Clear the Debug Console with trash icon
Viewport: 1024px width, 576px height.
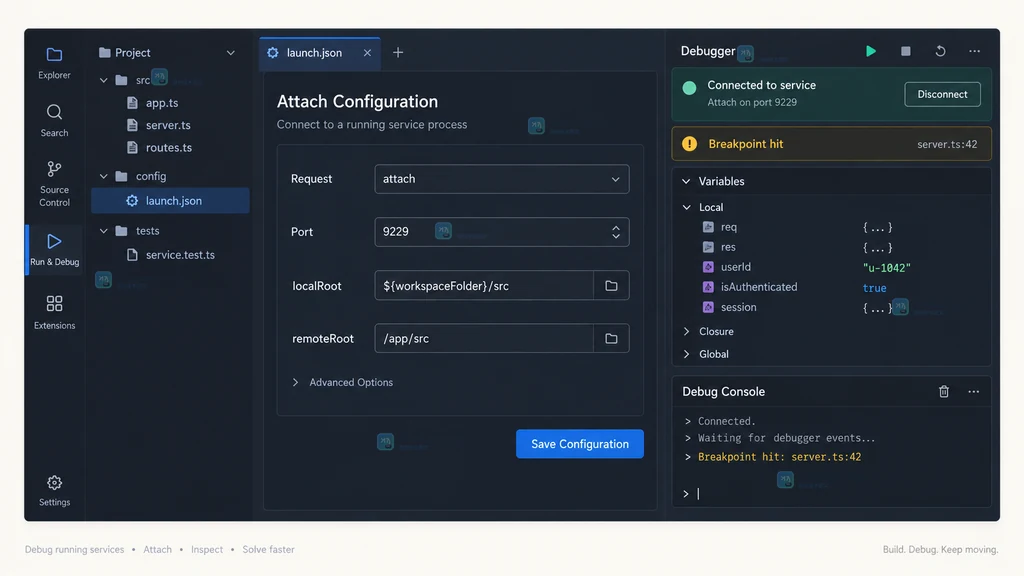coord(944,391)
